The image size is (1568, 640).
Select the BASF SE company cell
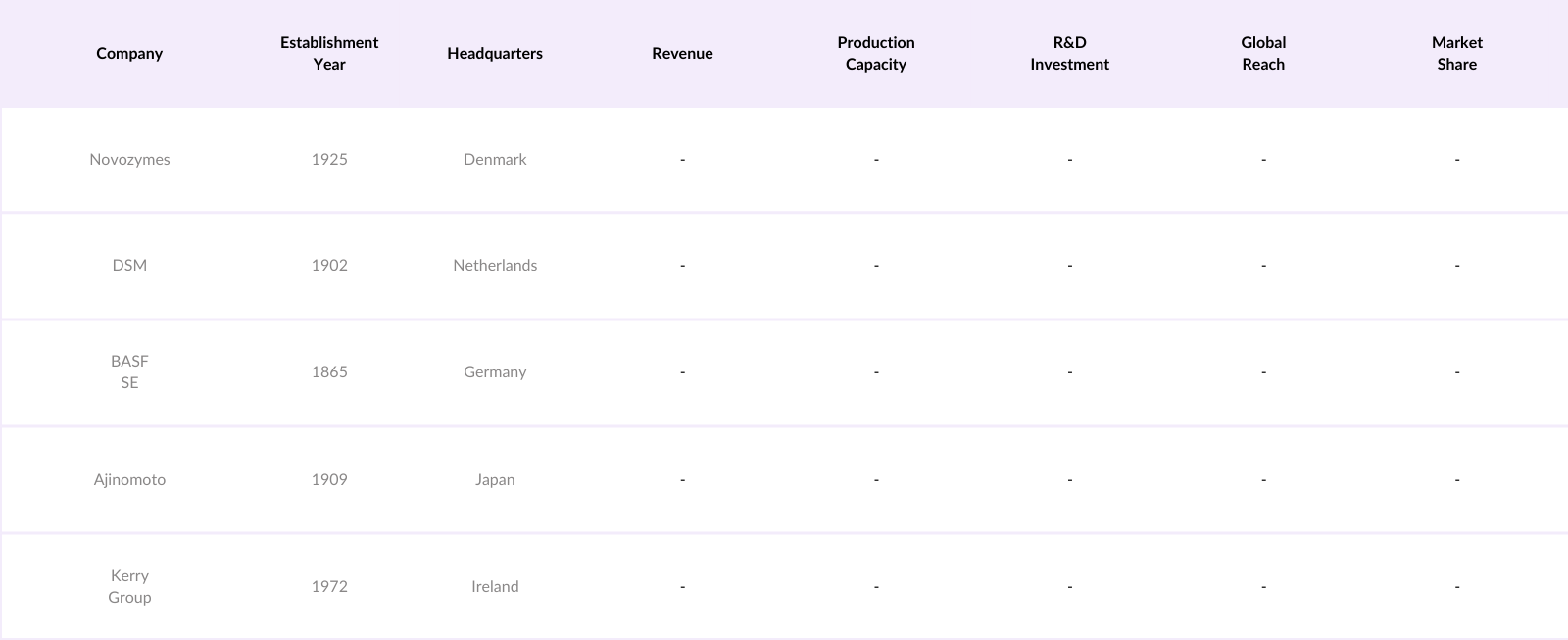pos(129,371)
